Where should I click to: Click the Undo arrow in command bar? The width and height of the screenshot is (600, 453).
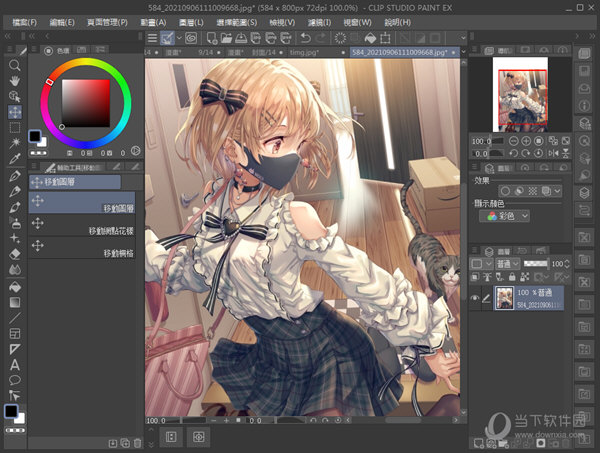[305, 38]
